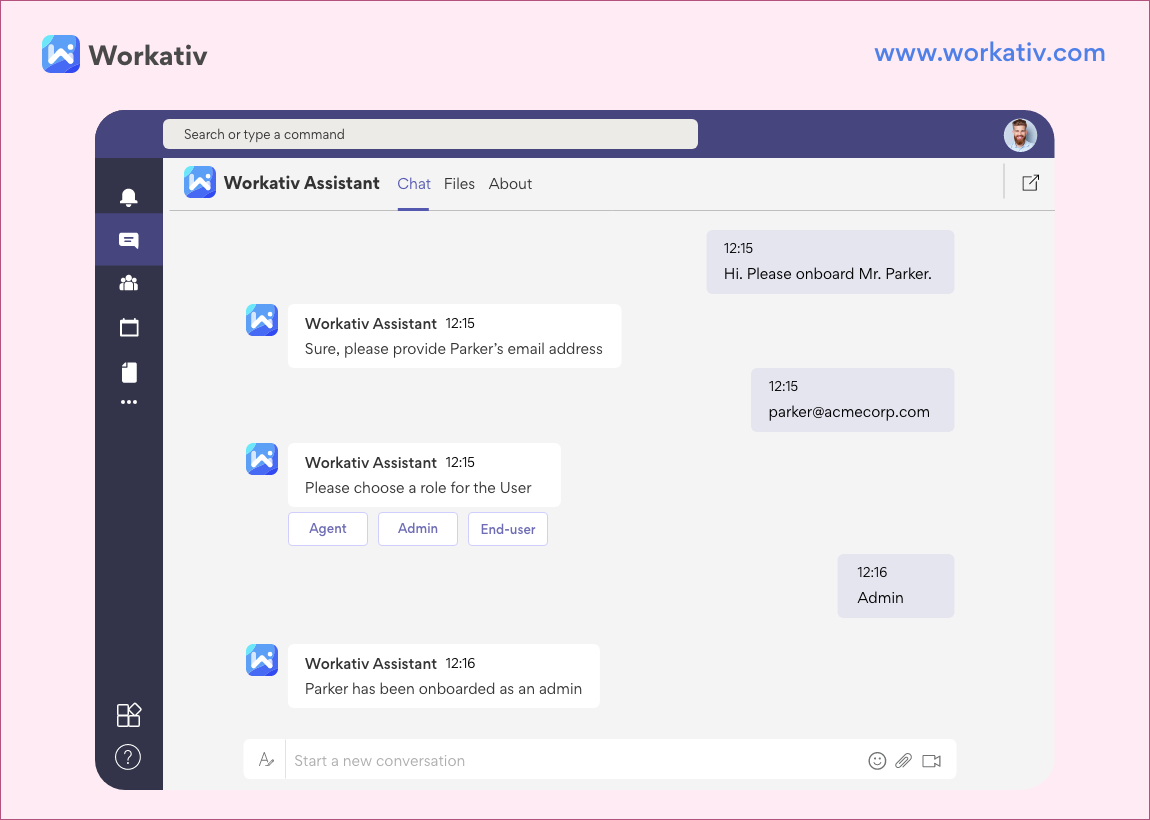Choose the Agent role button

[328, 529]
